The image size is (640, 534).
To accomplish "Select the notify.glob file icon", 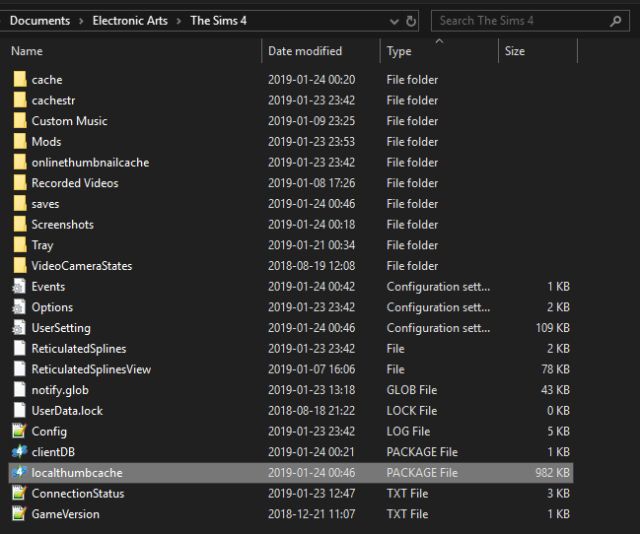I will tap(20, 389).
